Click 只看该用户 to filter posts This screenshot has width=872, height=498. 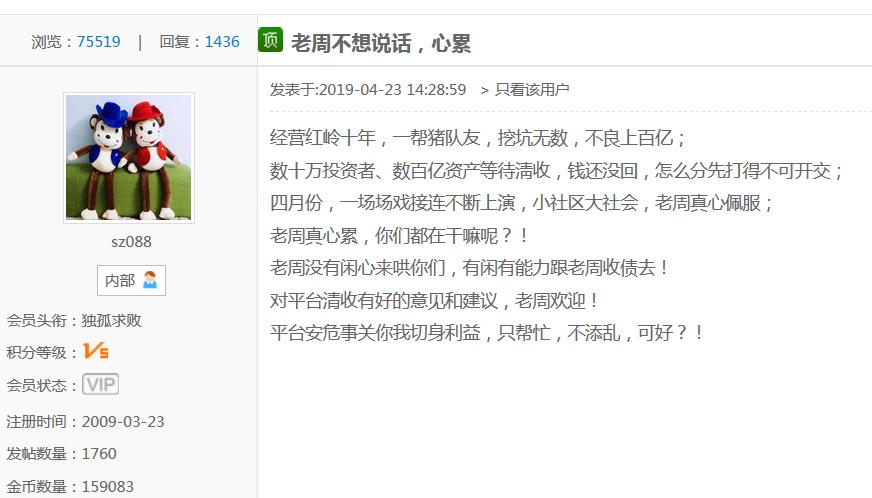[532, 90]
